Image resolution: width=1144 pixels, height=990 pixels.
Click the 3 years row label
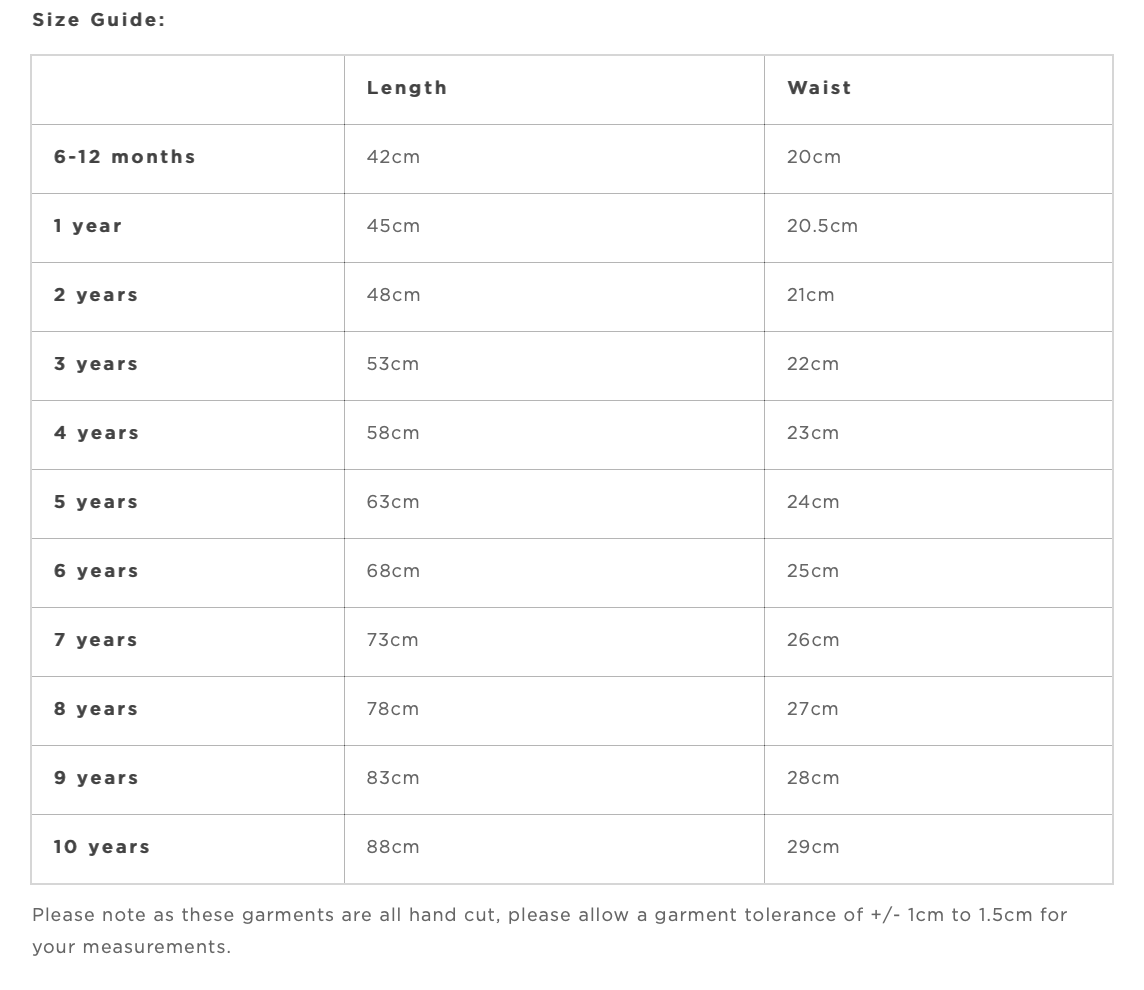click(x=96, y=364)
